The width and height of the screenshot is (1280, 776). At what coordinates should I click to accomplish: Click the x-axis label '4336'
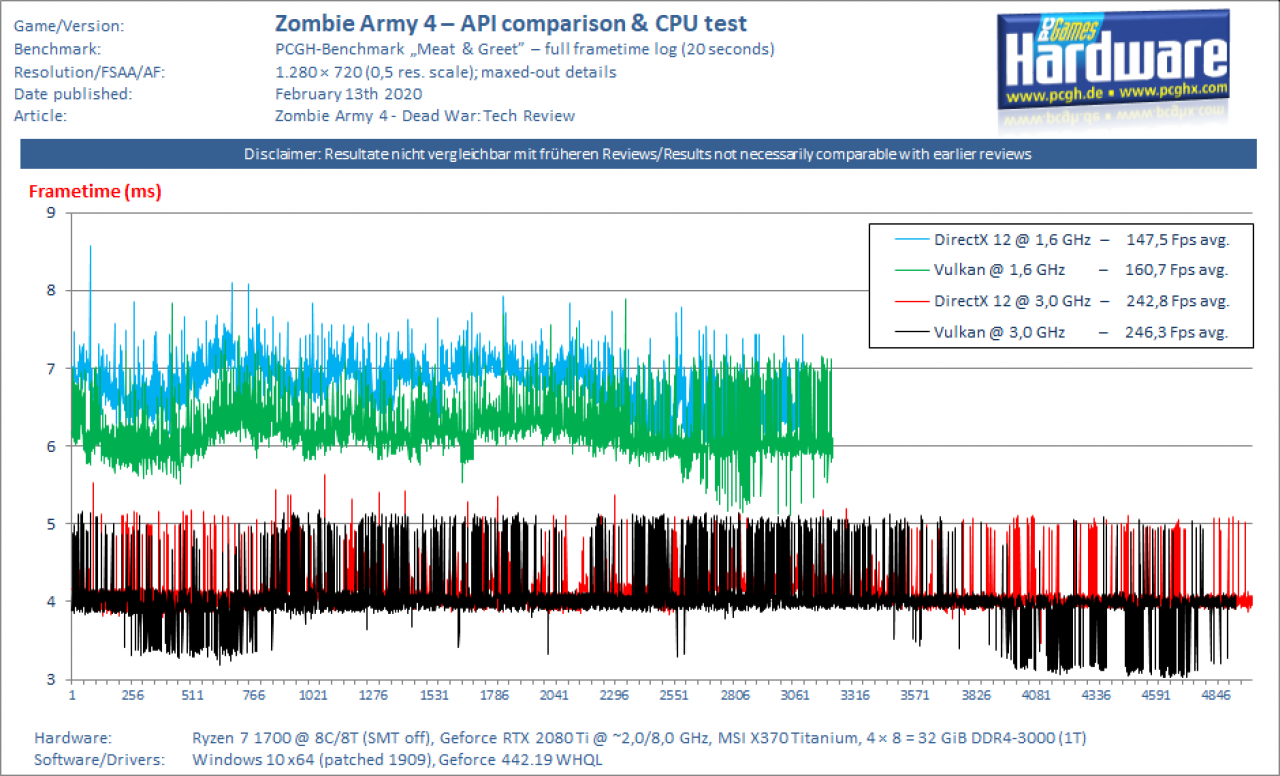pos(1096,695)
